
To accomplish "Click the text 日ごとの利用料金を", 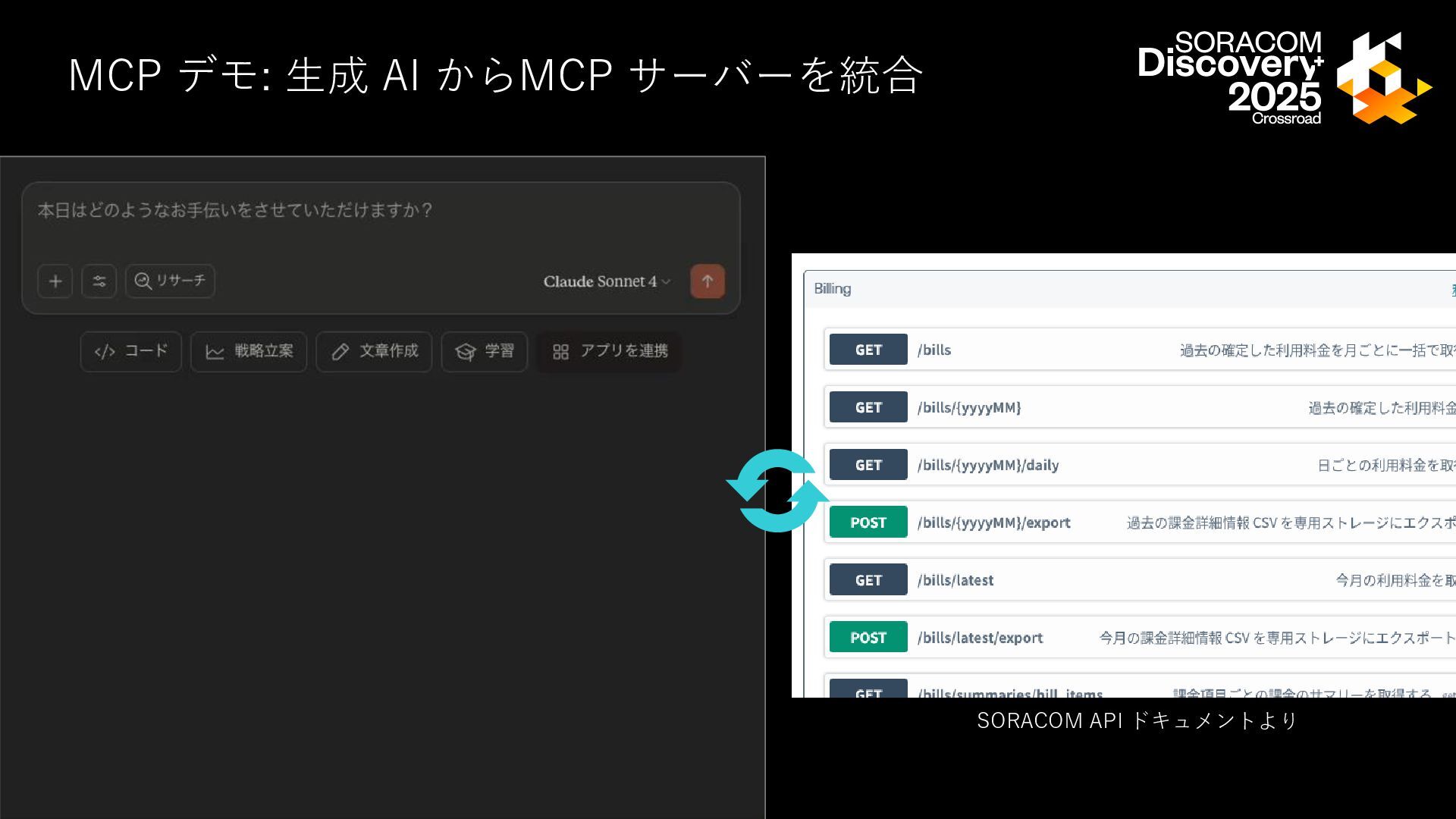I will click(1379, 466).
